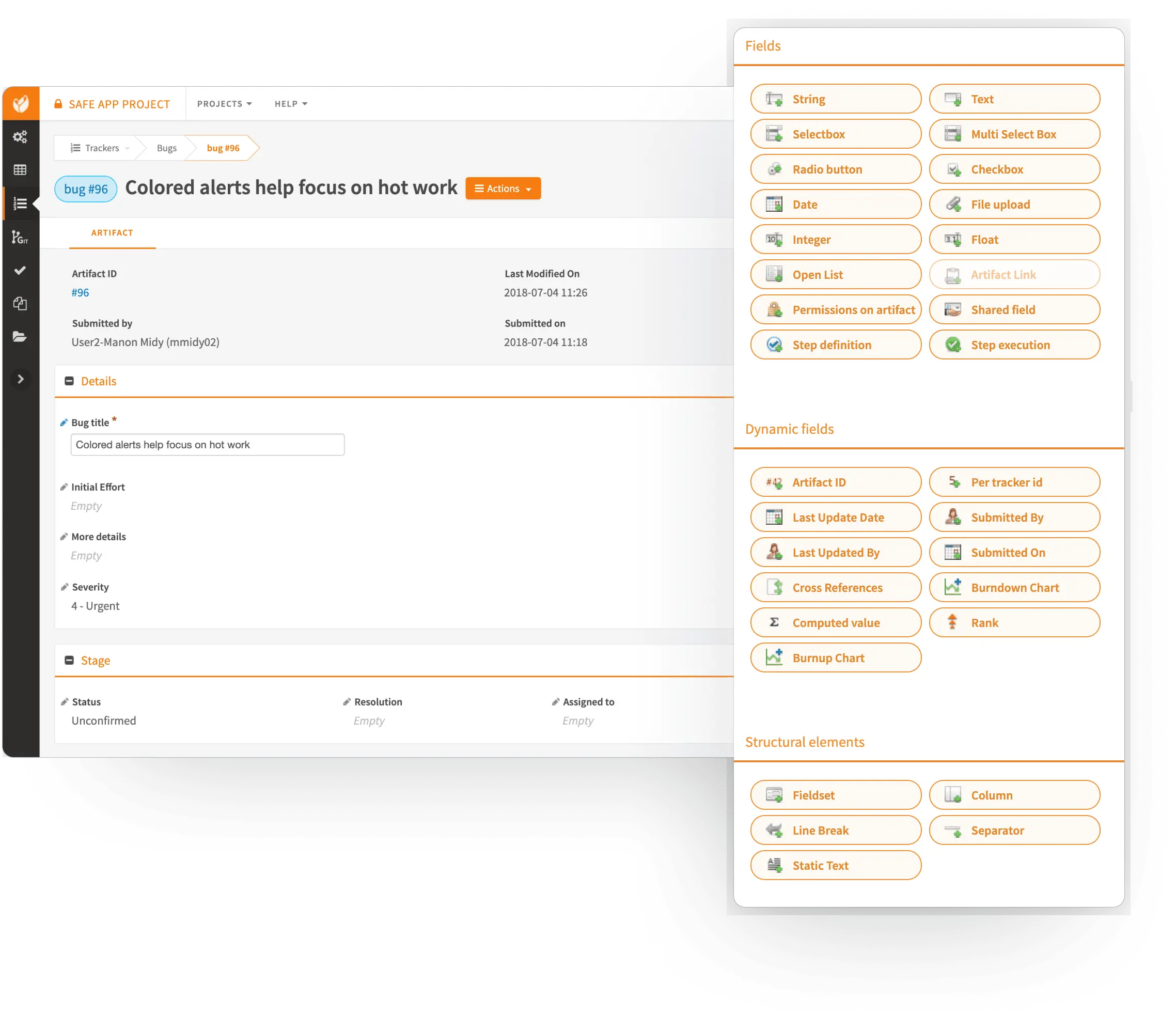Add the Rank field

(1014, 624)
